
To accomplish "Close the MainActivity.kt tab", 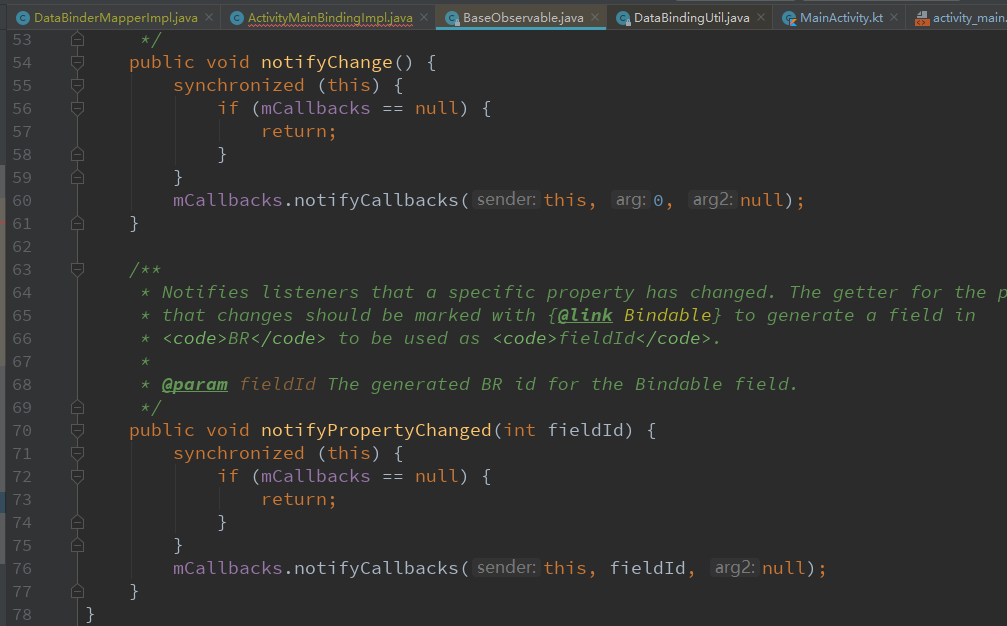I will coord(894,18).
